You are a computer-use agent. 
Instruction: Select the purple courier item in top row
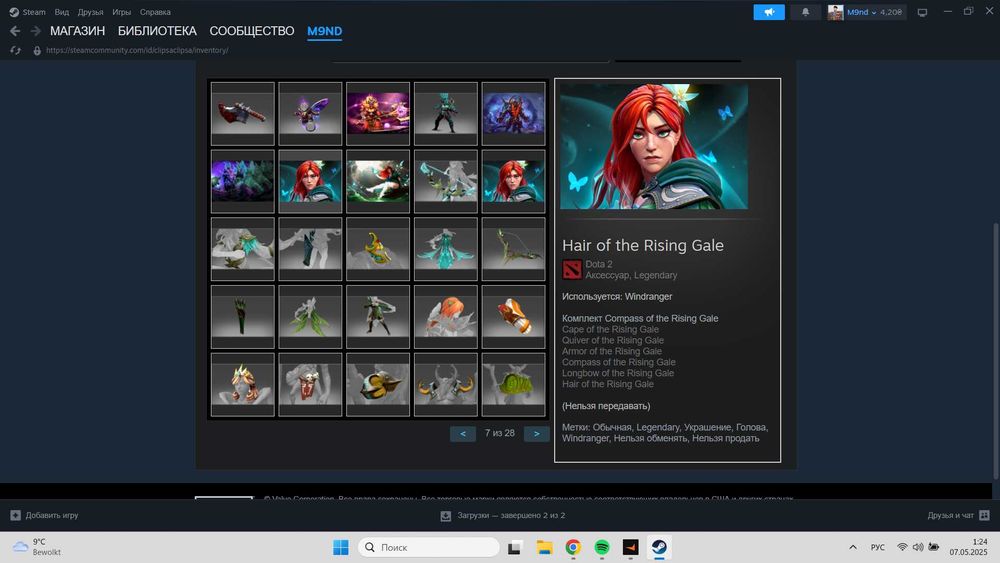pos(310,113)
